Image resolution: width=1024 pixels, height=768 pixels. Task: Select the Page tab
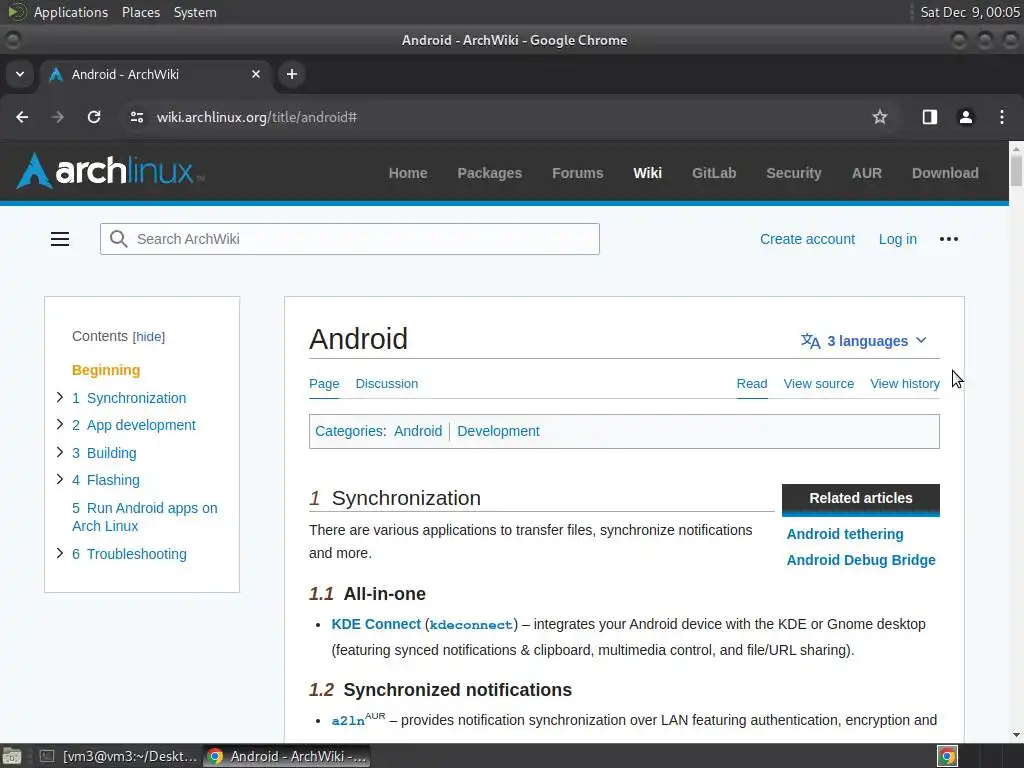(x=324, y=384)
